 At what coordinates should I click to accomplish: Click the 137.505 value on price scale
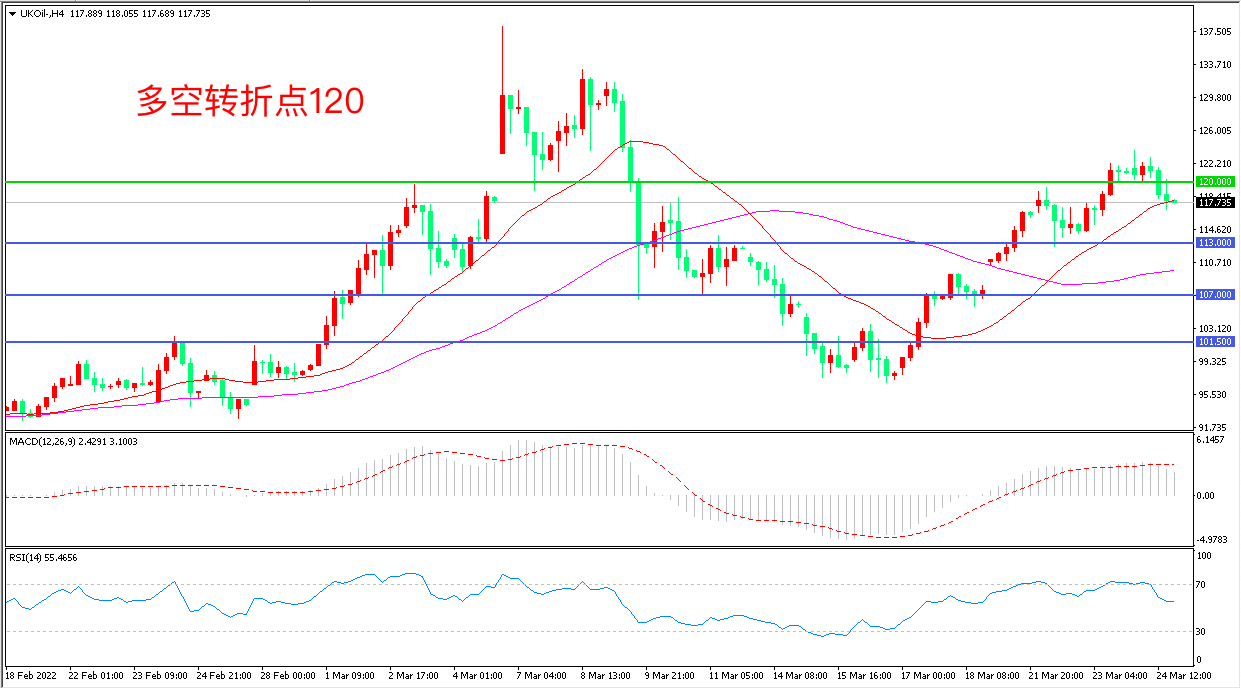pyautogui.click(x=1214, y=32)
